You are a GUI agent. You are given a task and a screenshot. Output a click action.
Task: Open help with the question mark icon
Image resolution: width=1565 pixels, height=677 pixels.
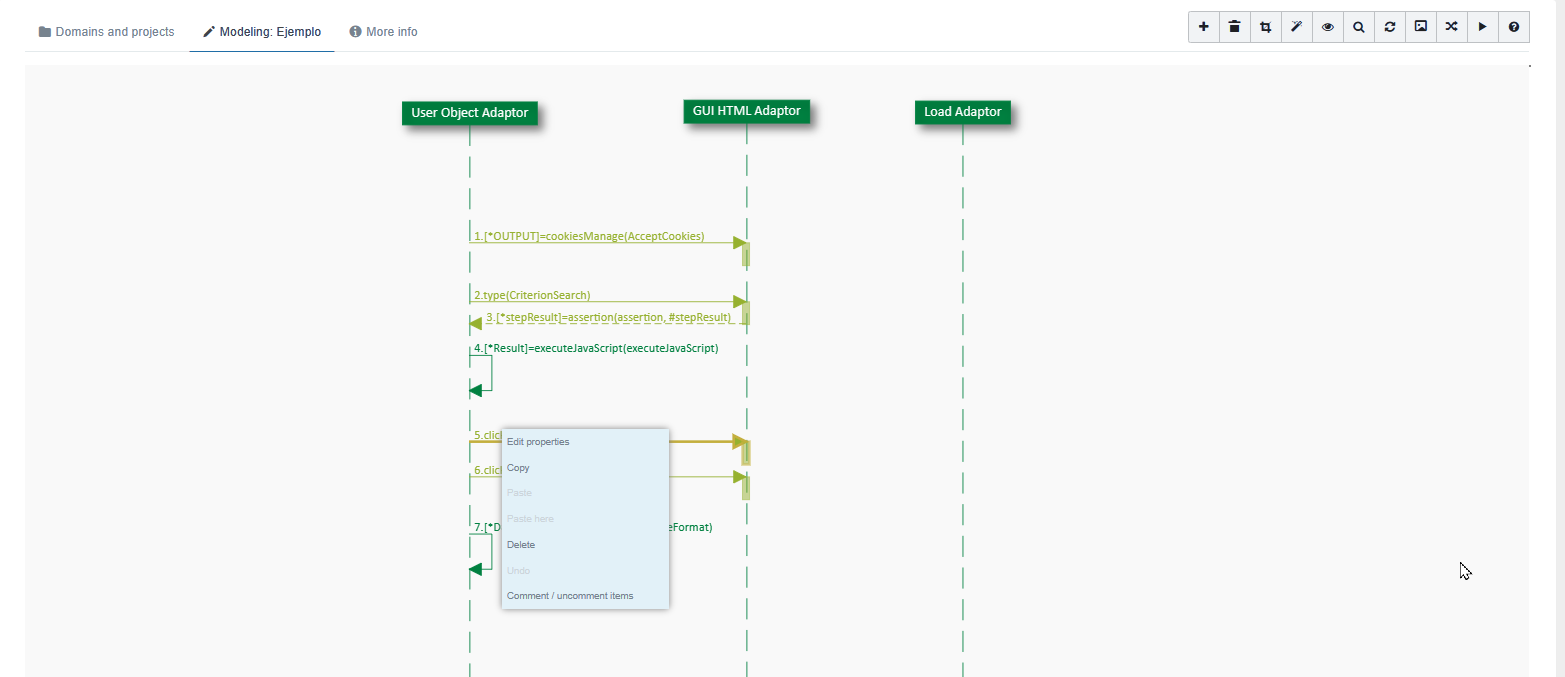[1513, 27]
